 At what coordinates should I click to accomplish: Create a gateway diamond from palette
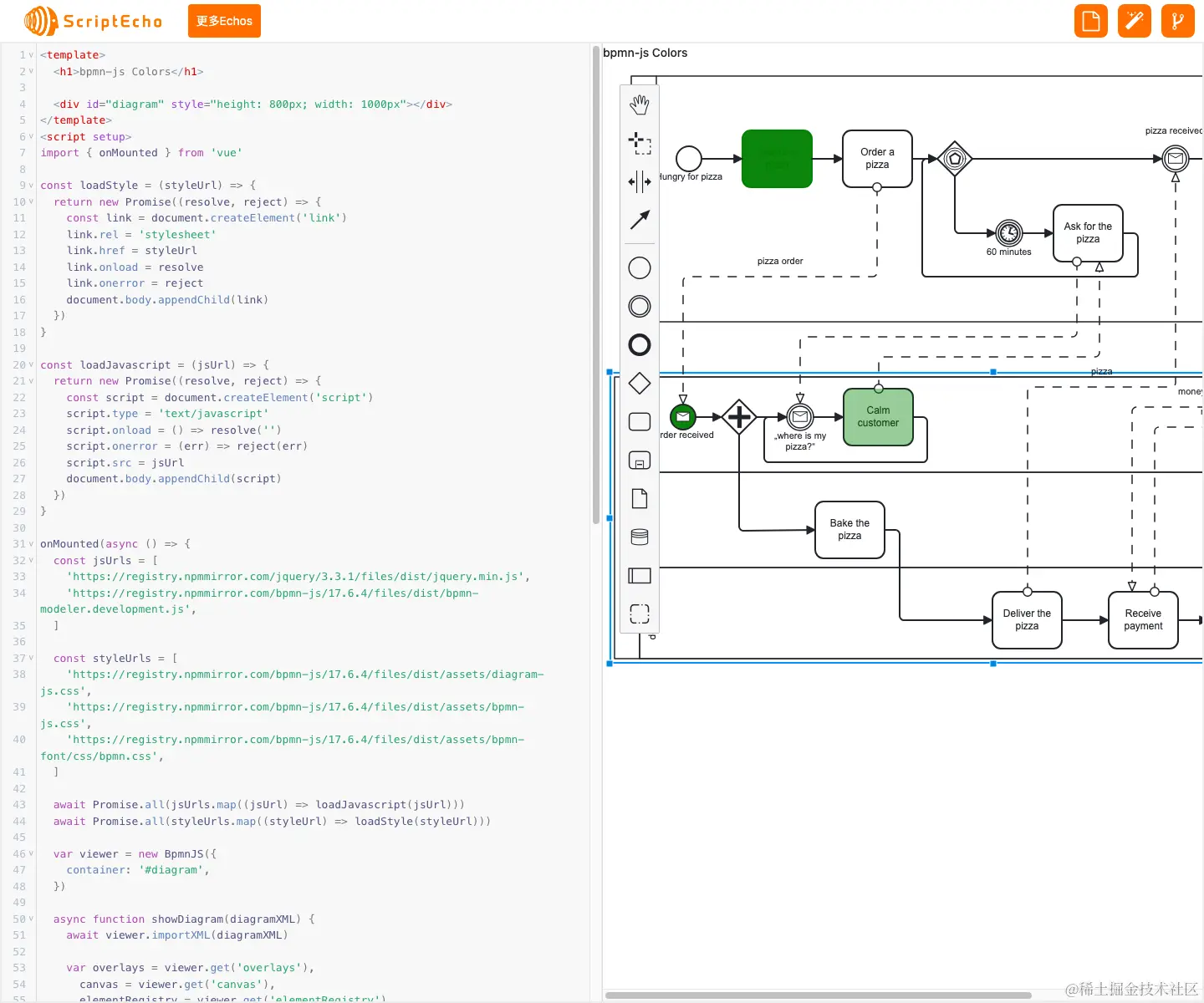coord(640,383)
